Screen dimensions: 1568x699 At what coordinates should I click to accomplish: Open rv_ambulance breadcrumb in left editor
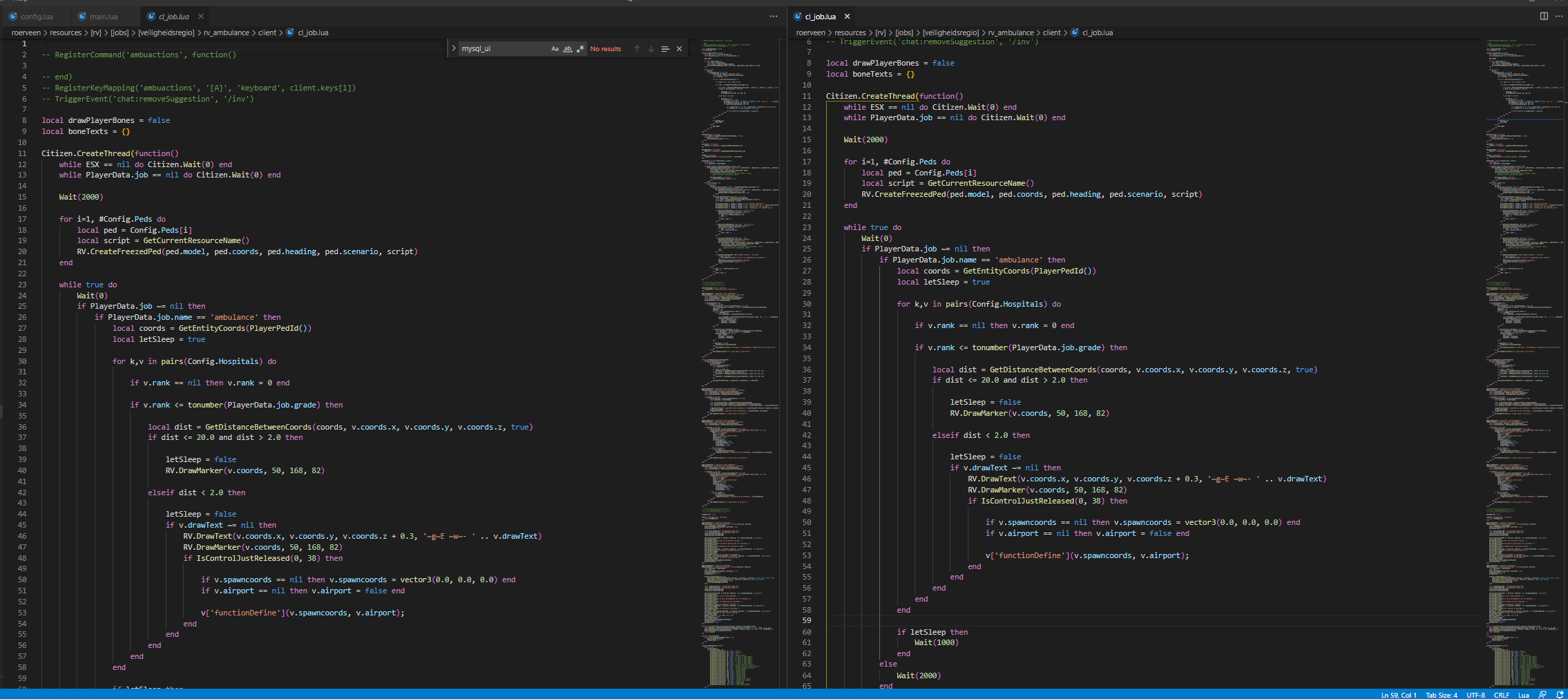coord(226,32)
